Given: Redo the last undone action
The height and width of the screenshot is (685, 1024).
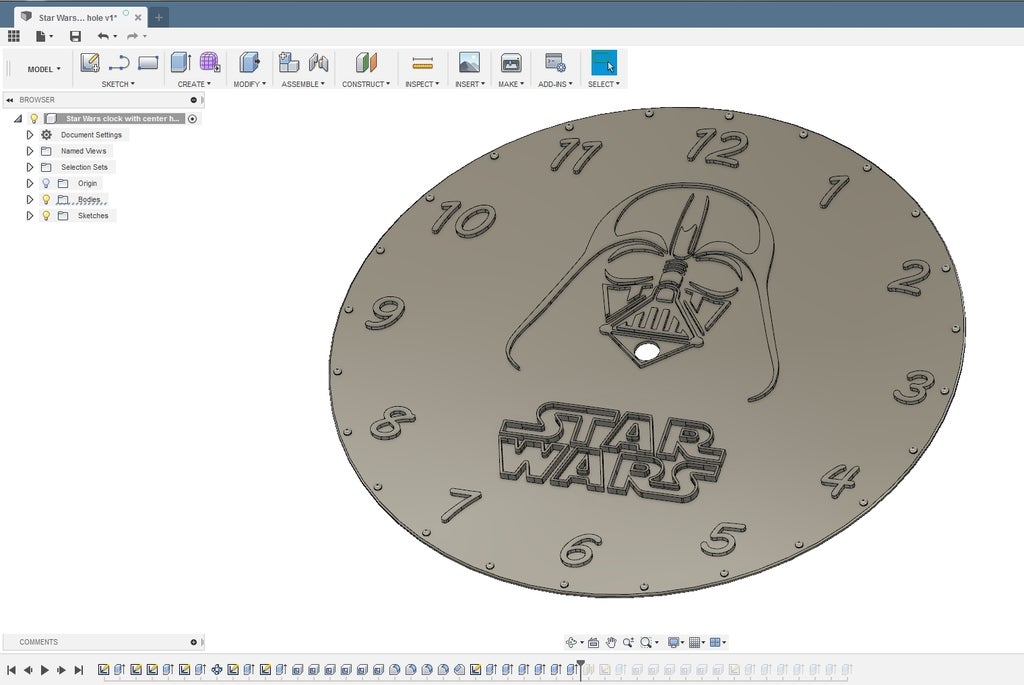Looking at the screenshot, I should (133, 36).
